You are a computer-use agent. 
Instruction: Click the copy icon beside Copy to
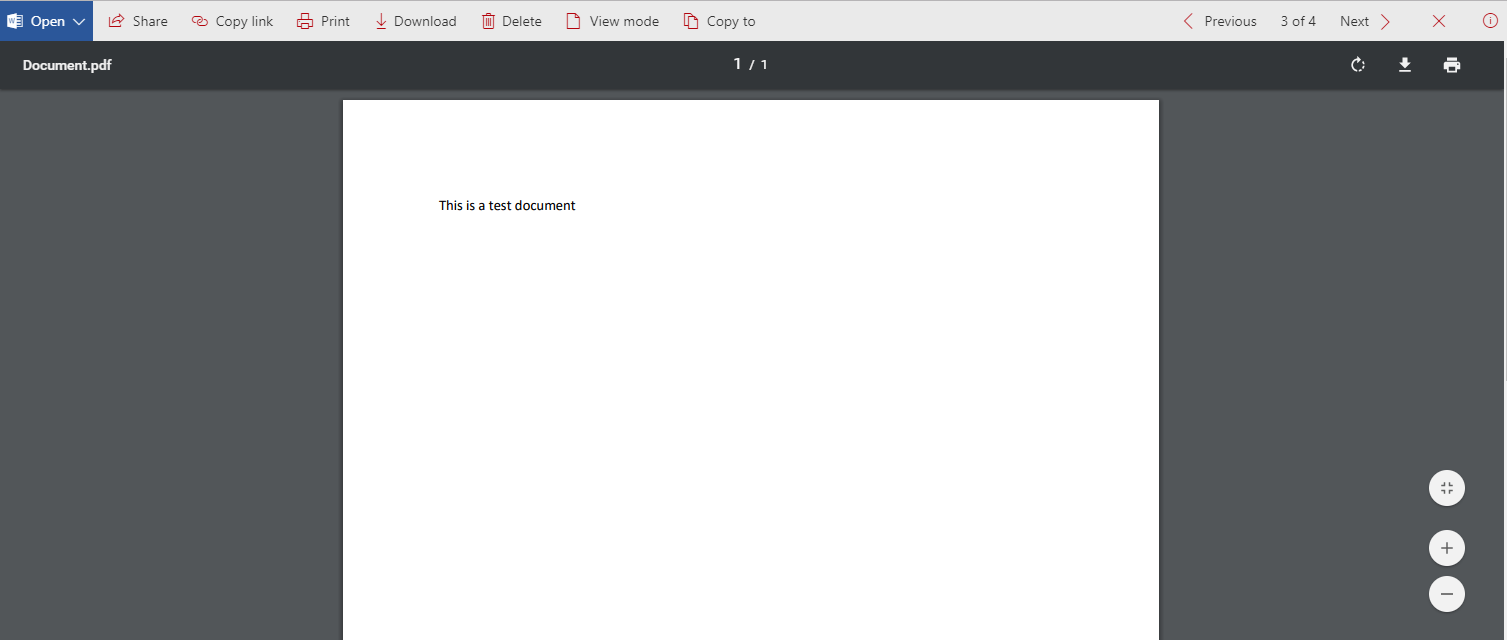click(x=691, y=21)
